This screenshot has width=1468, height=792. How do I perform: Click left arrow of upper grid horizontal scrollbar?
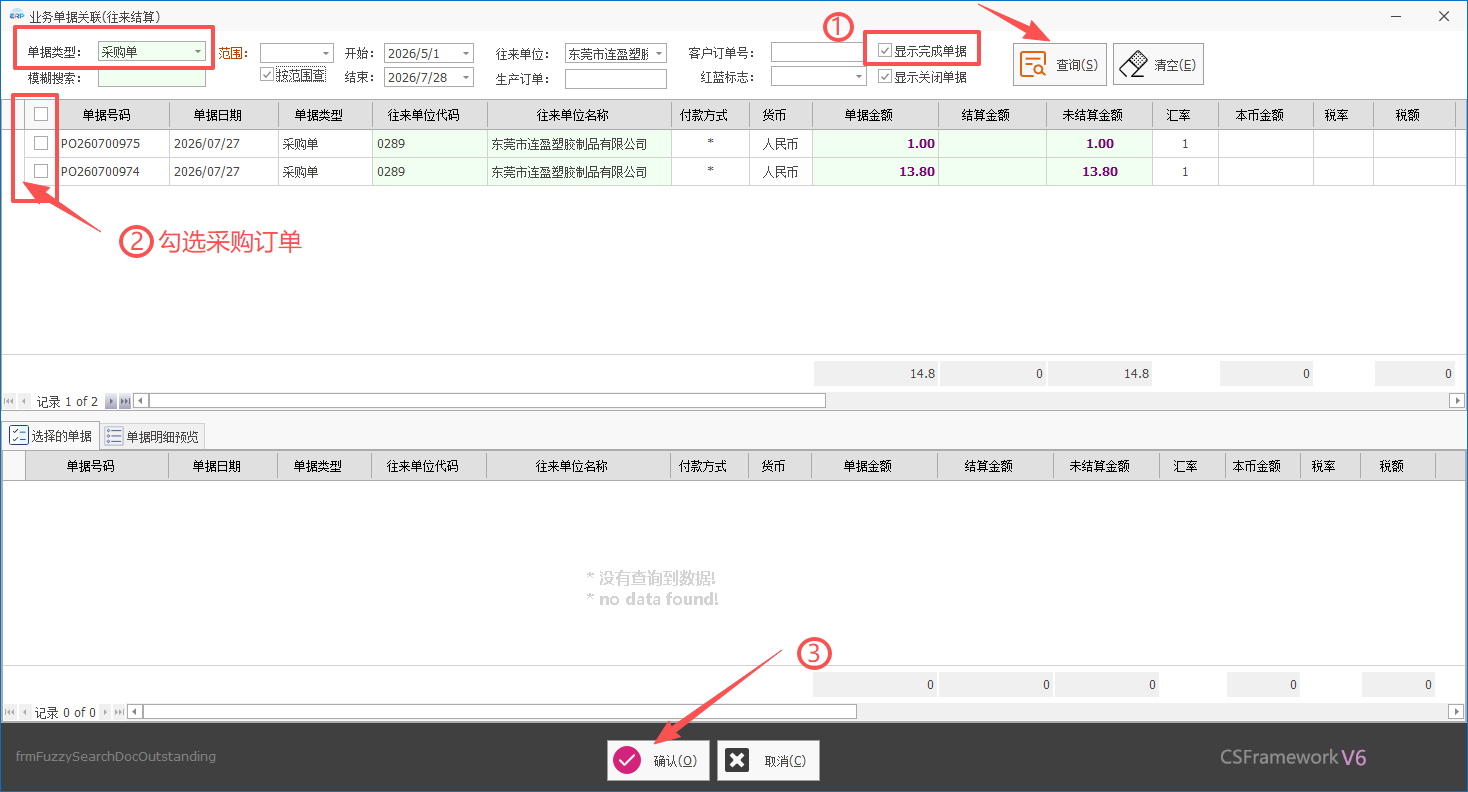pos(141,401)
